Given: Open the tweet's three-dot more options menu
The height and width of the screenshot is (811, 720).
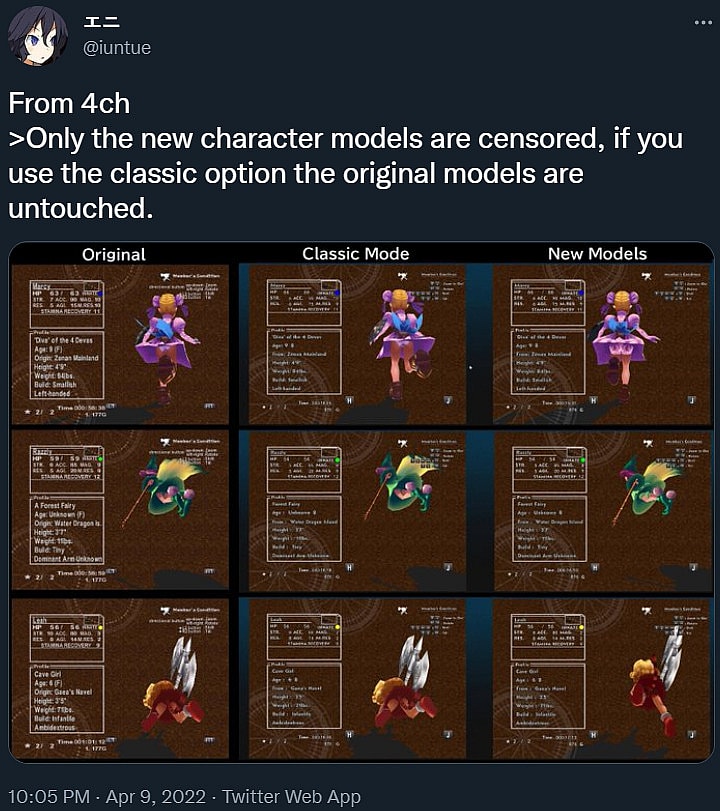Looking at the screenshot, I should (x=703, y=22).
